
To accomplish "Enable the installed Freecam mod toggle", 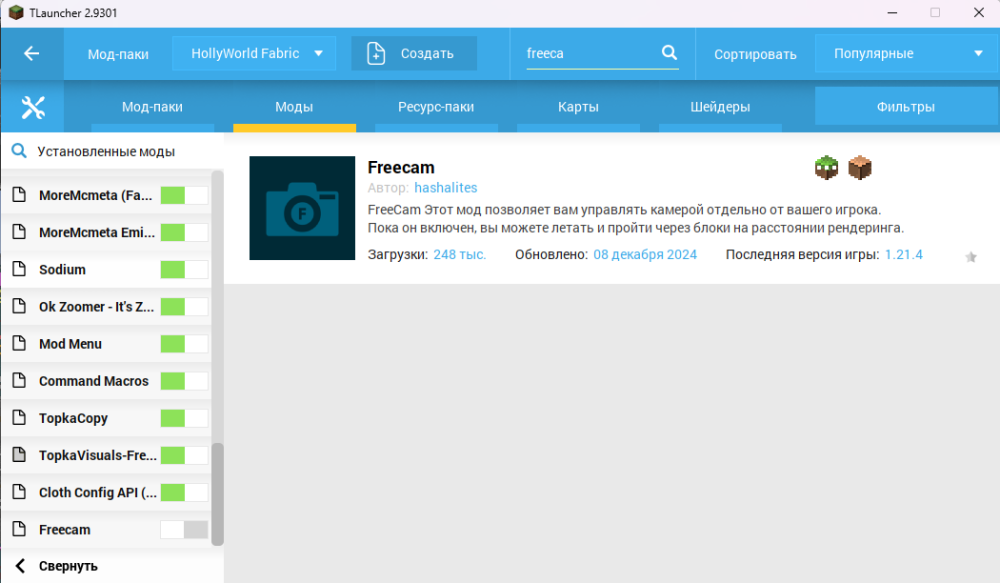I will [x=184, y=529].
